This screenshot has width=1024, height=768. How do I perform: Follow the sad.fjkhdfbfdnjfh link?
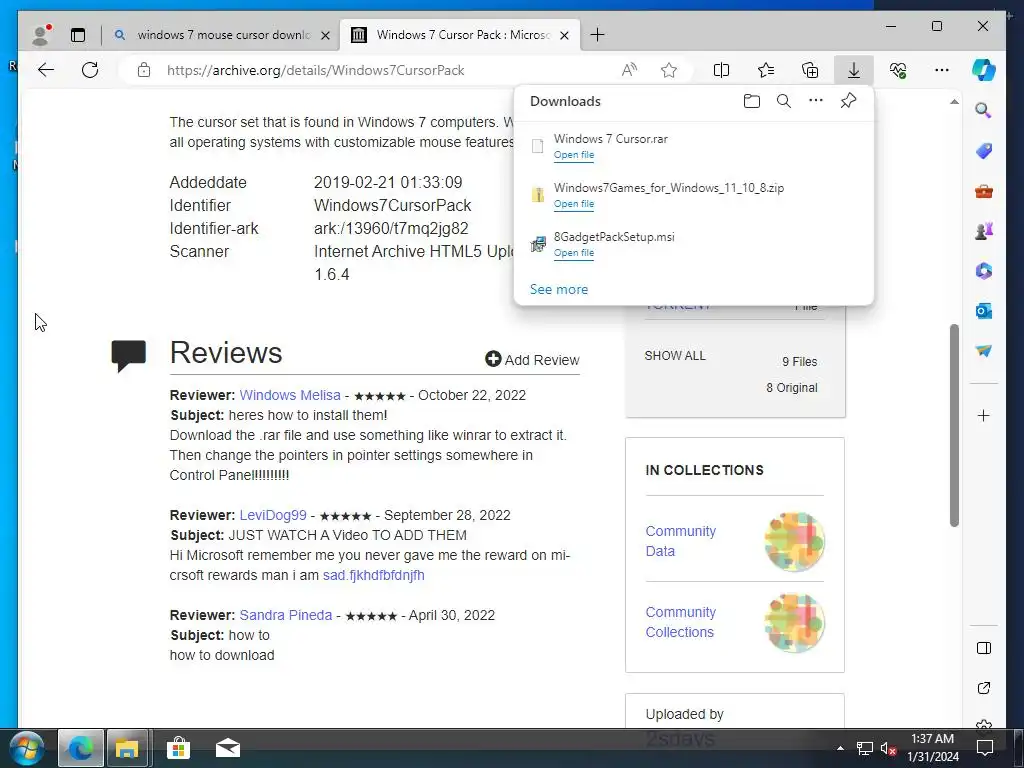pyautogui.click(x=374, y=575)
